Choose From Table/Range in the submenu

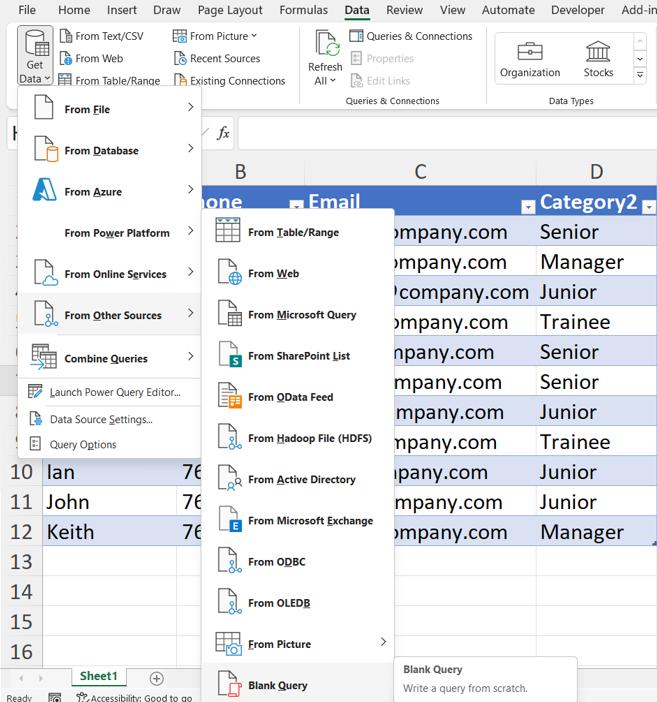pos(297,232)
